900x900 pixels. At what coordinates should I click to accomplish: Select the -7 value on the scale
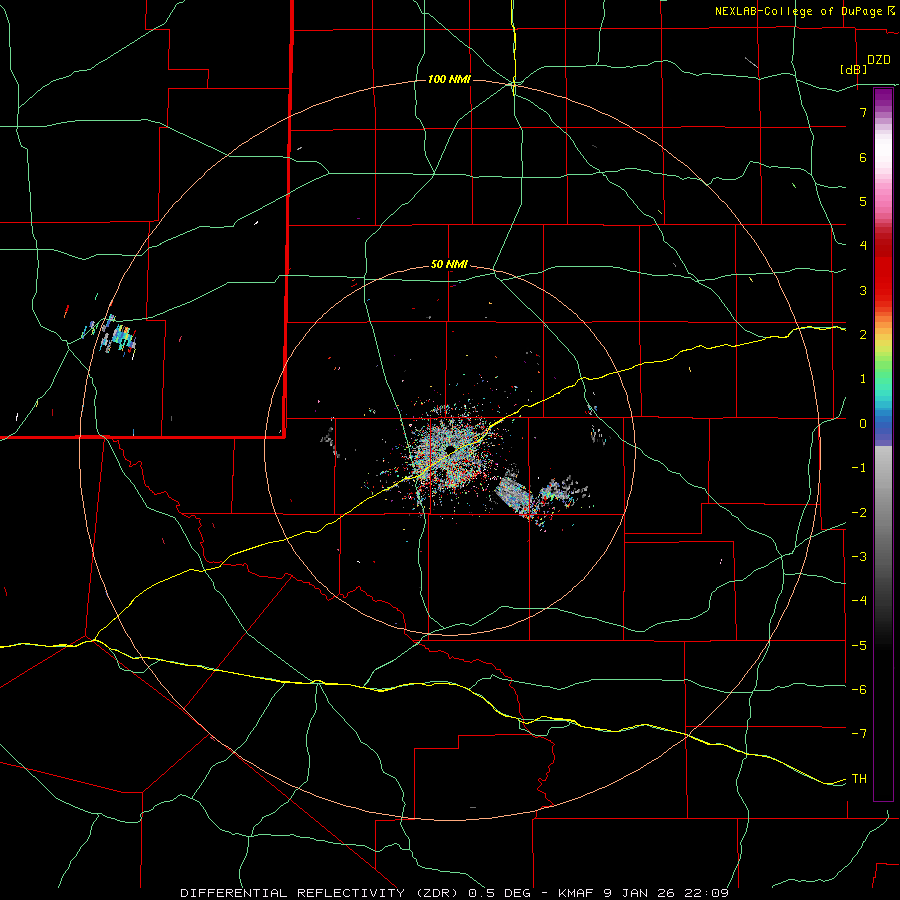[859, 734]
